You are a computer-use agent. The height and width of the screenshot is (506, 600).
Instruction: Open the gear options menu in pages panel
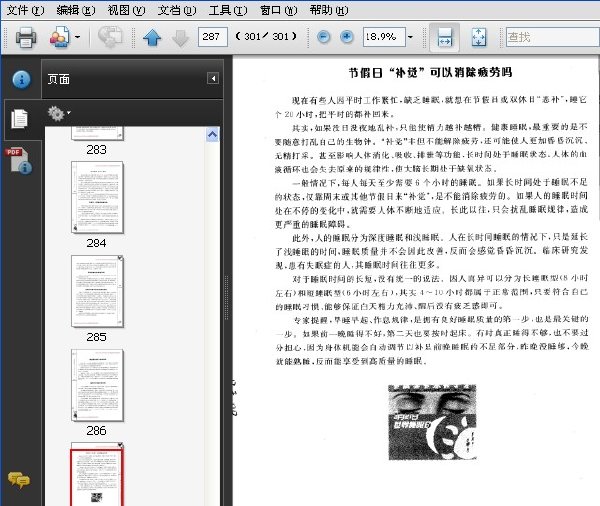pyautogui.click(x=59, y=113)
